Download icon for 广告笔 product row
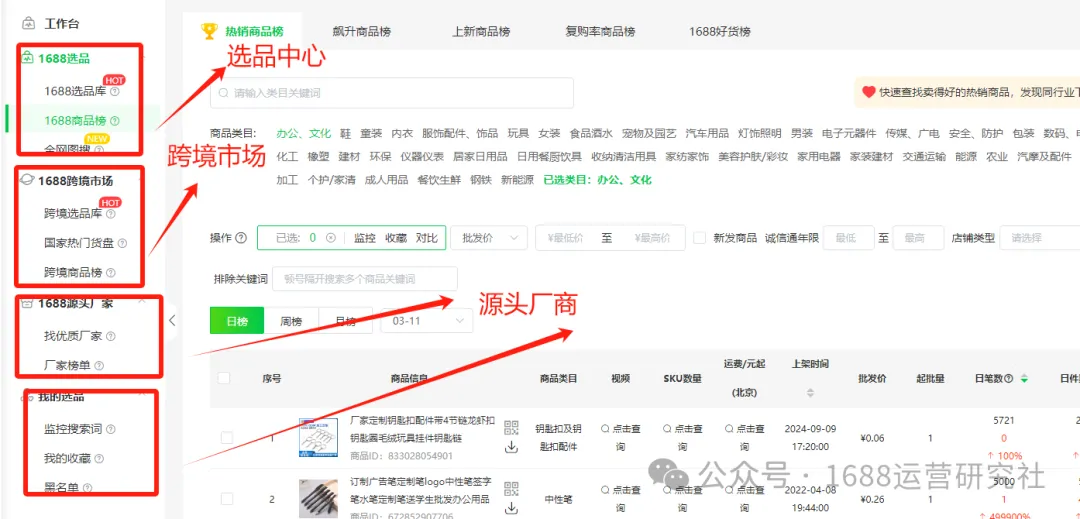Image resolution: width=1080 pixels, height=519 pixels. click(511, 509)
